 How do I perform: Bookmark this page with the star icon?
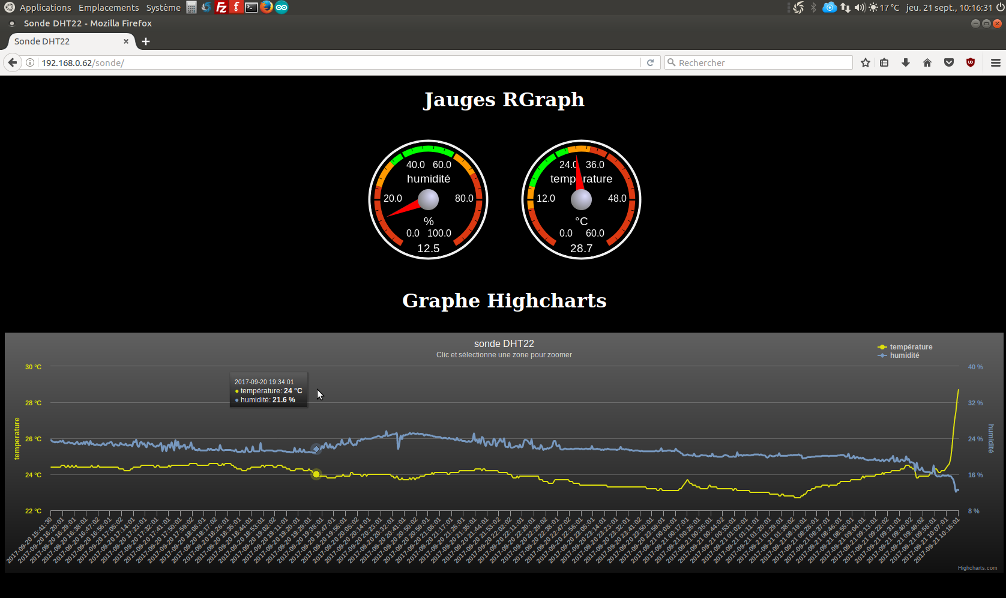[866, 62]
